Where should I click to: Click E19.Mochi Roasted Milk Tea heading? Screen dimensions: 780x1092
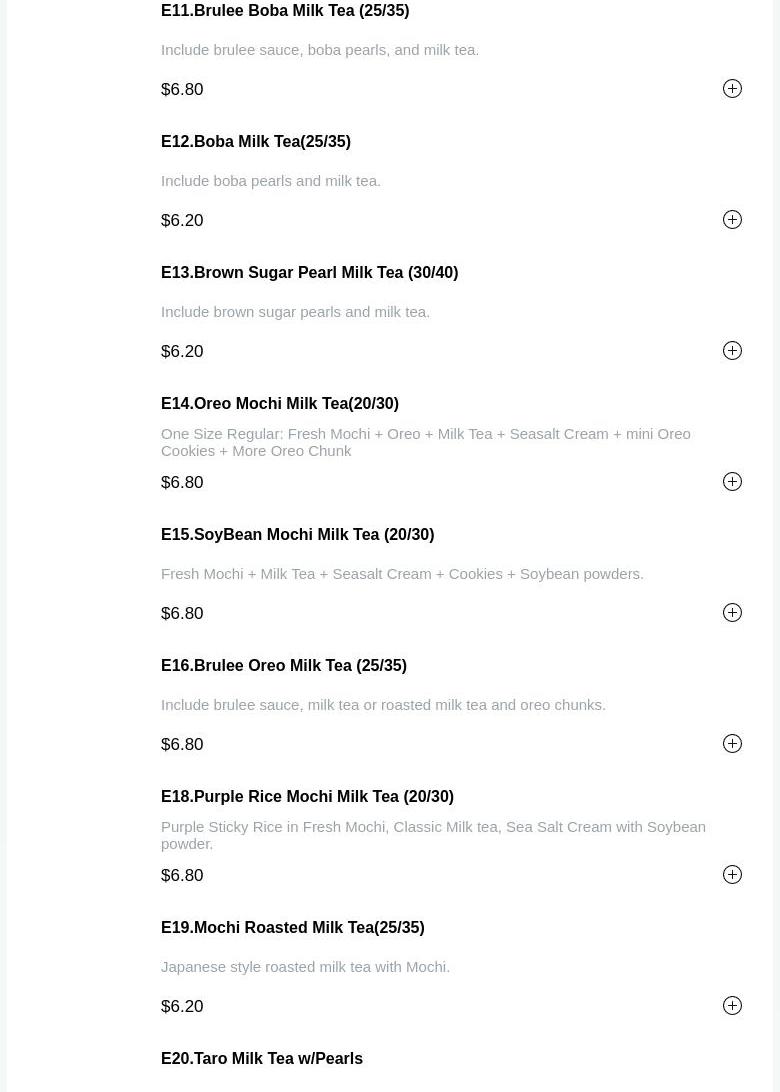tap(292, 928)
